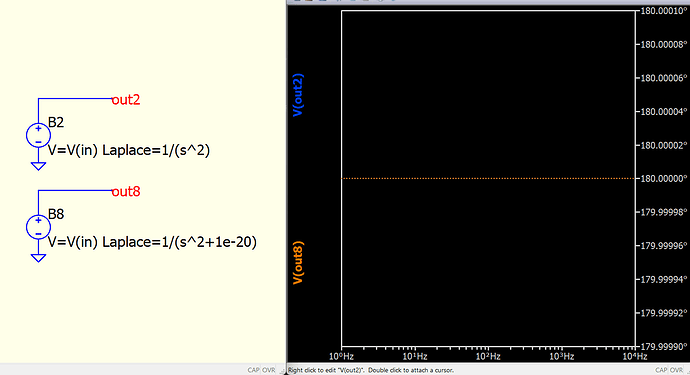Viewport: 690px width, 375px height.
Task: Click the B8 component name label
Action: pos(56,214)
